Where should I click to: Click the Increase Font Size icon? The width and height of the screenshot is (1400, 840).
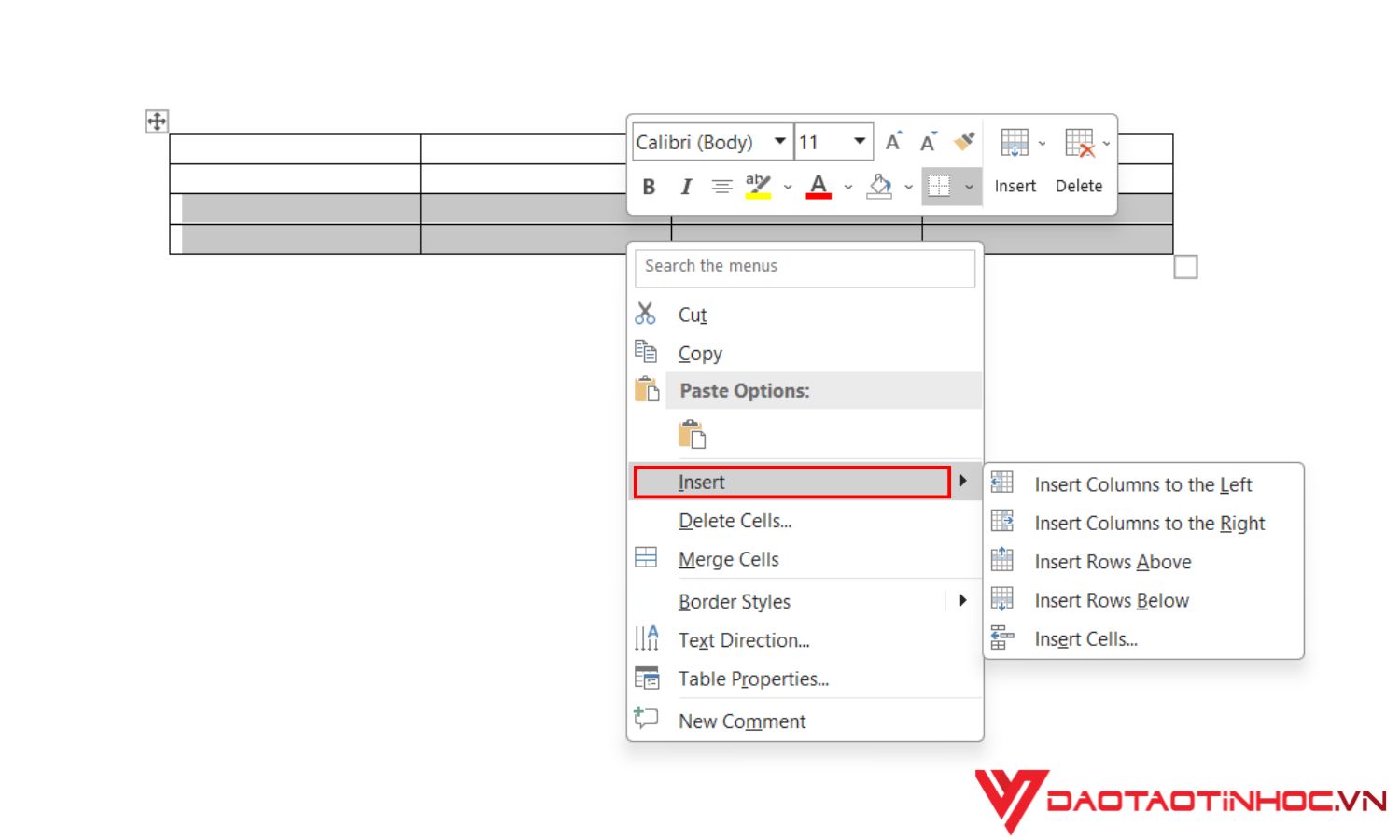tap(893, 142)
